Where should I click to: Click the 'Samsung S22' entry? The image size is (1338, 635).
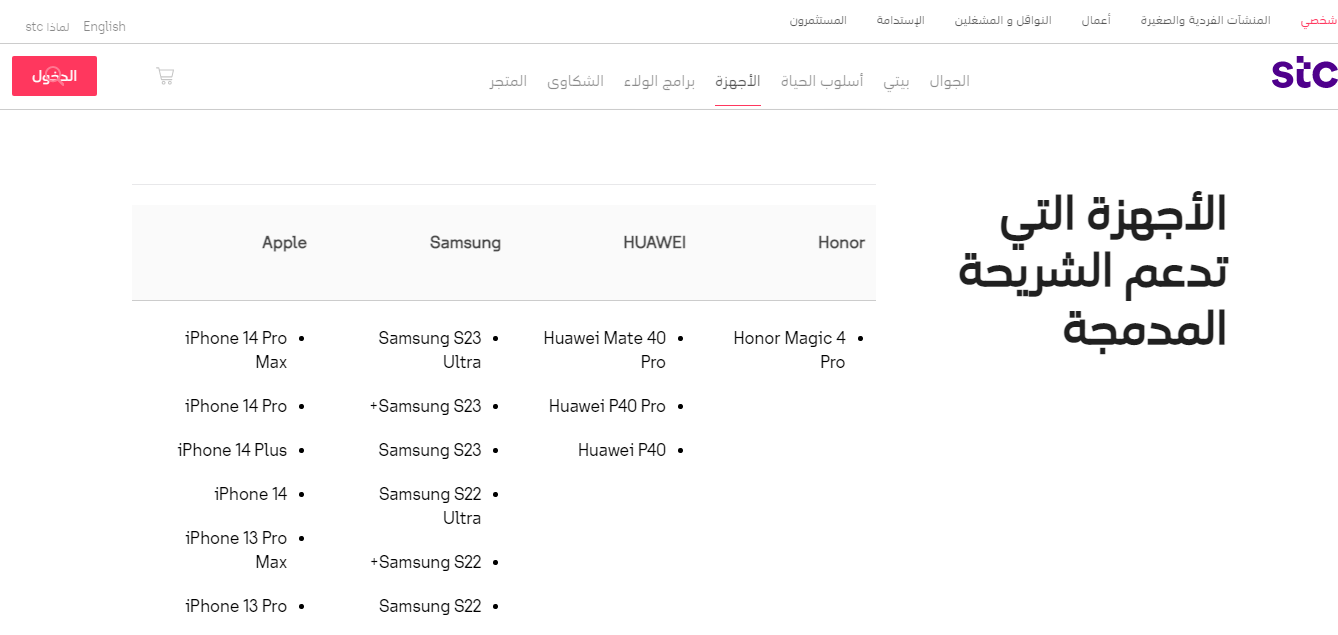[x=430, y=606]
